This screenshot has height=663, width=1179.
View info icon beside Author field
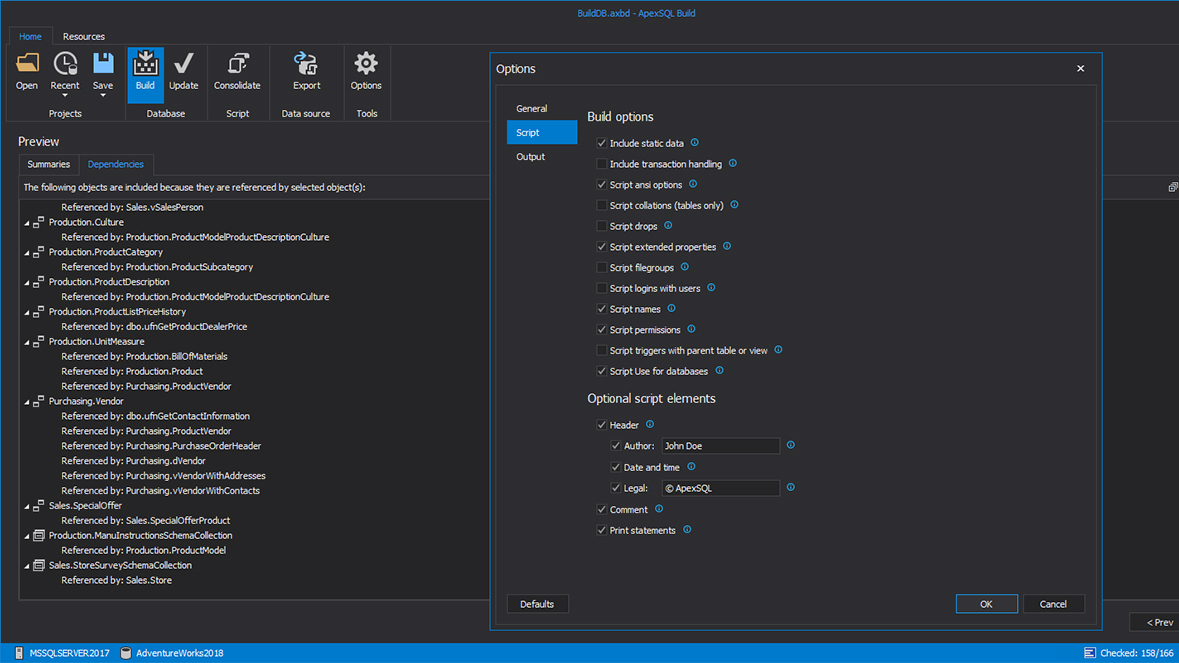click(x=791, y=445)
